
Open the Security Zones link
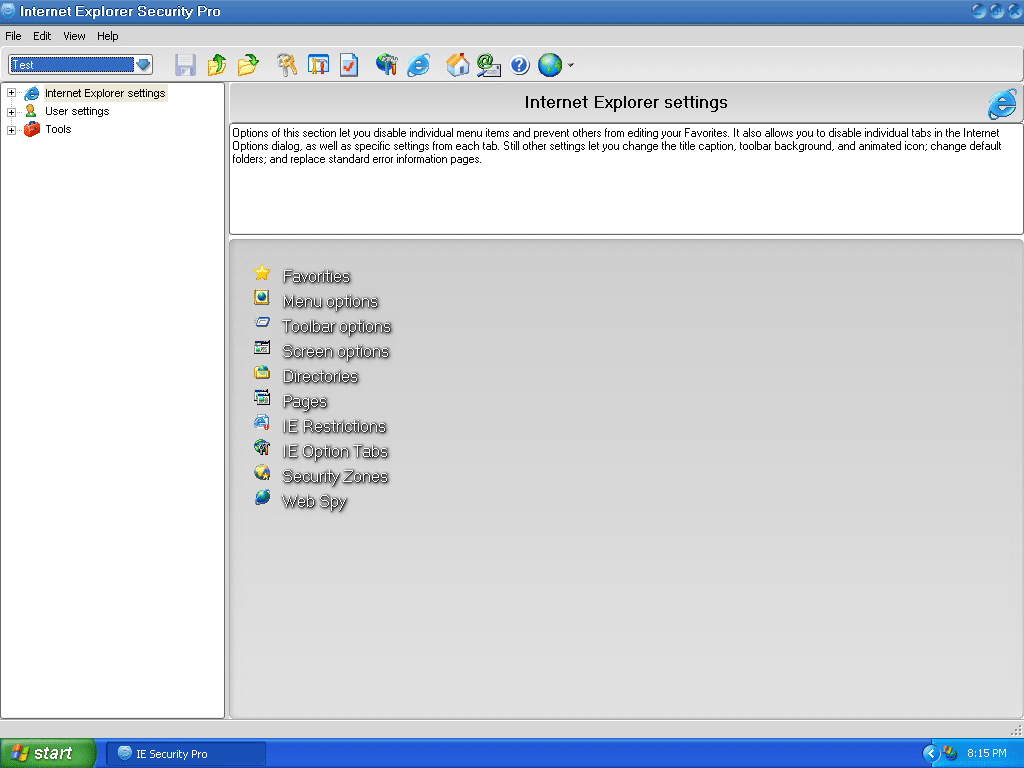(335, 476)
